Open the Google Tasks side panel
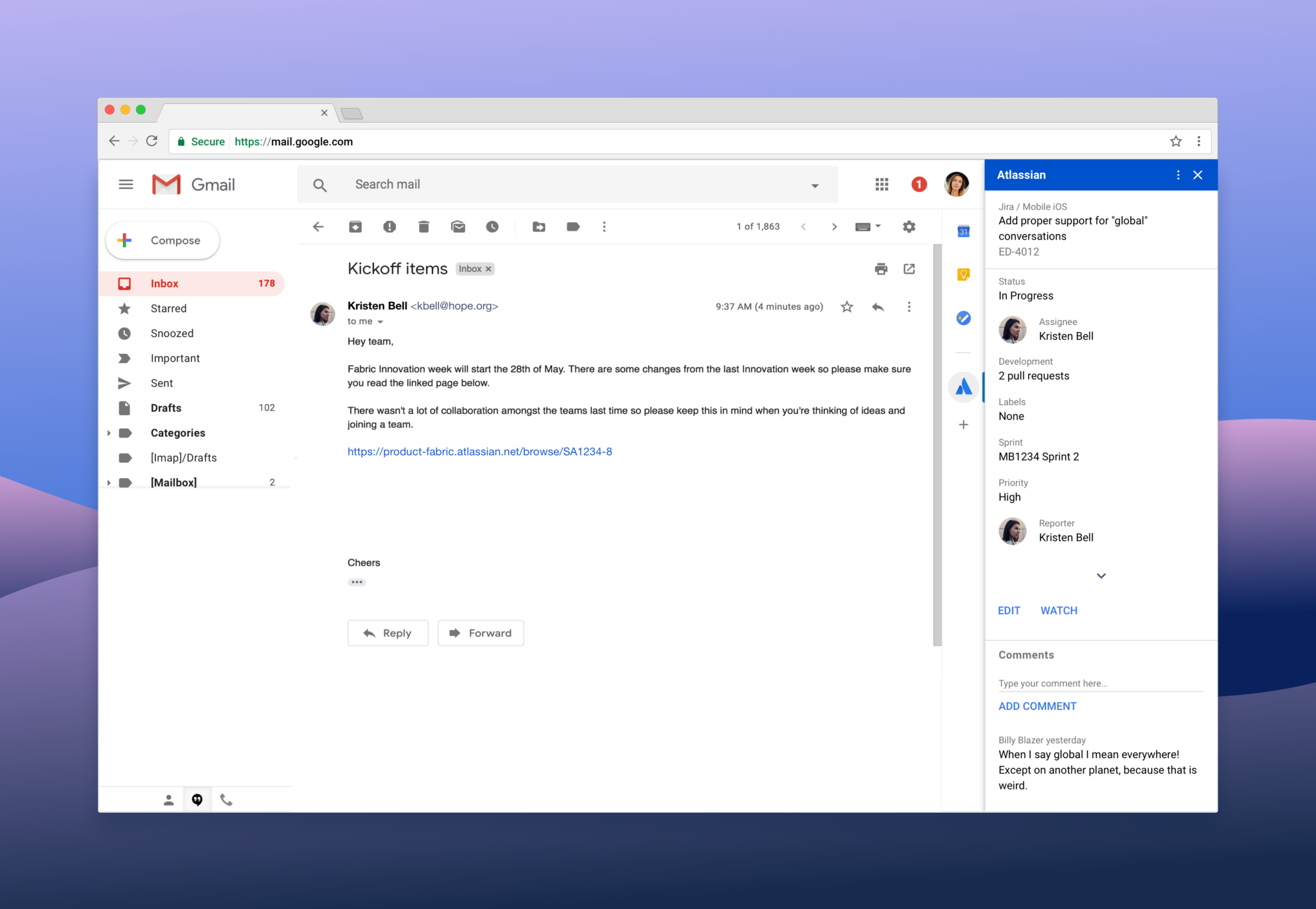 (x=963, y=318)
